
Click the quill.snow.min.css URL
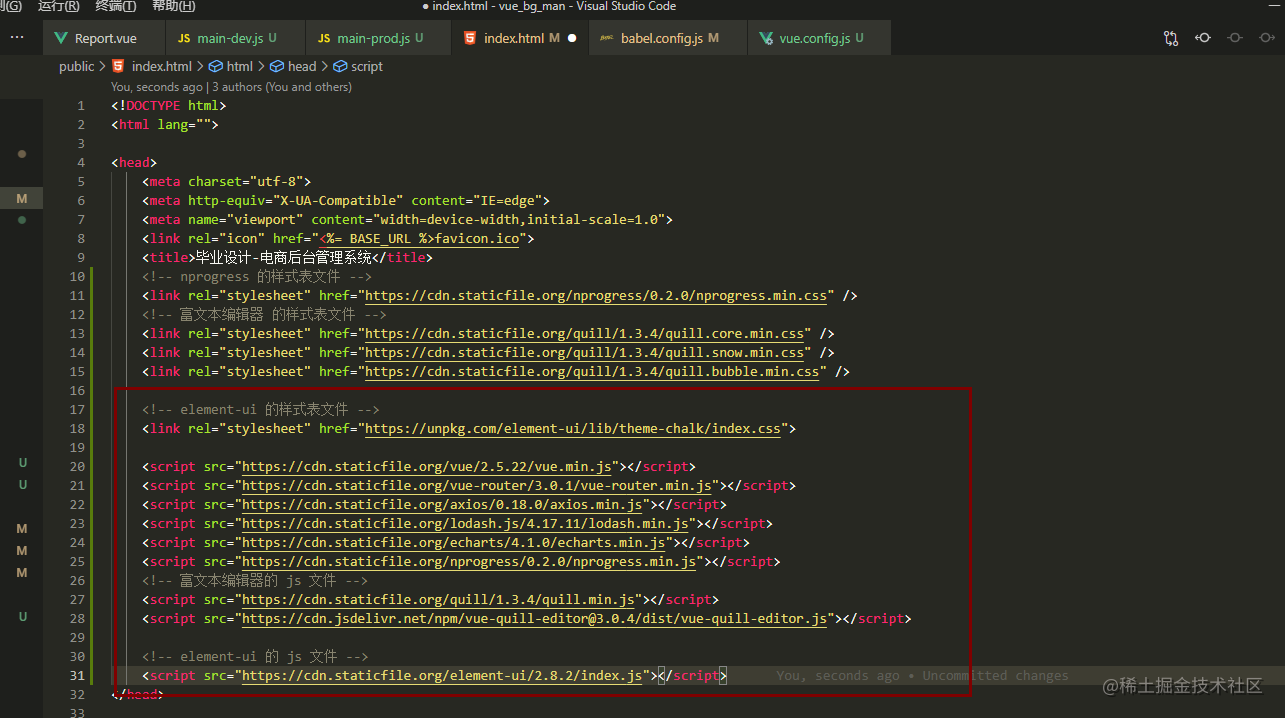pos(585,353)
